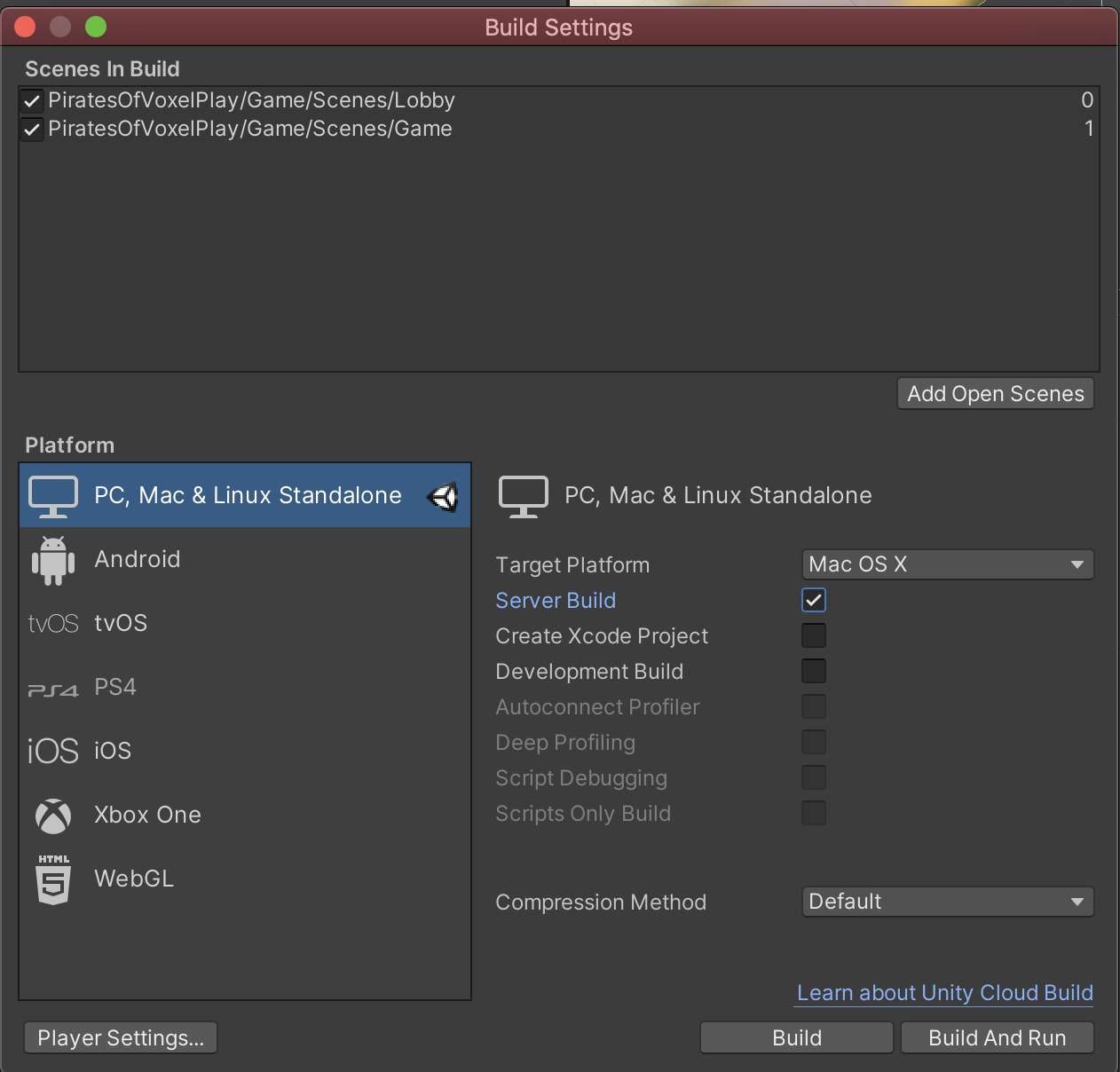
Task: Open the Compression Method dropdown
Action: click(948, 902)
